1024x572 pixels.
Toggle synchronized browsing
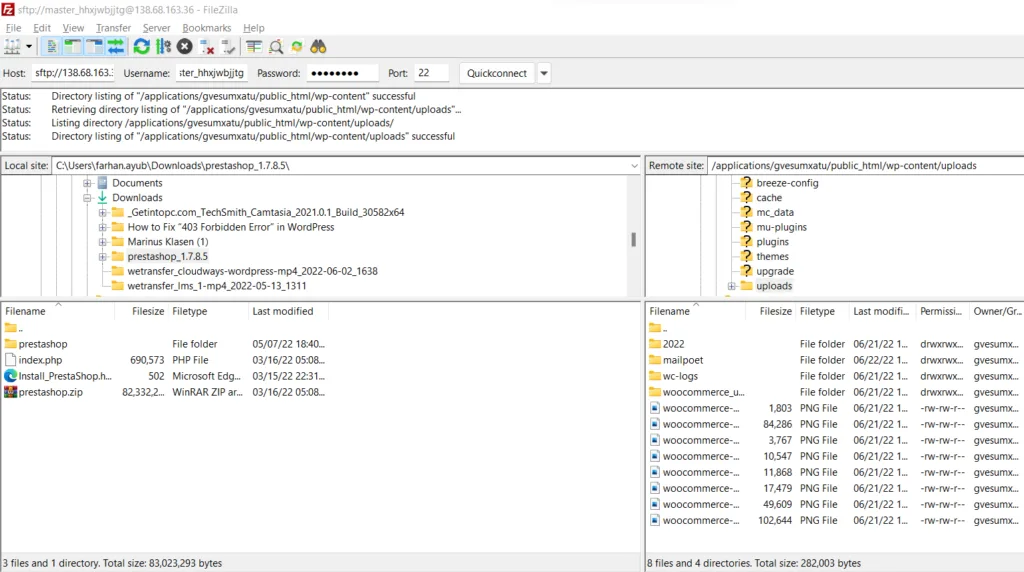[x=297, y=46]
